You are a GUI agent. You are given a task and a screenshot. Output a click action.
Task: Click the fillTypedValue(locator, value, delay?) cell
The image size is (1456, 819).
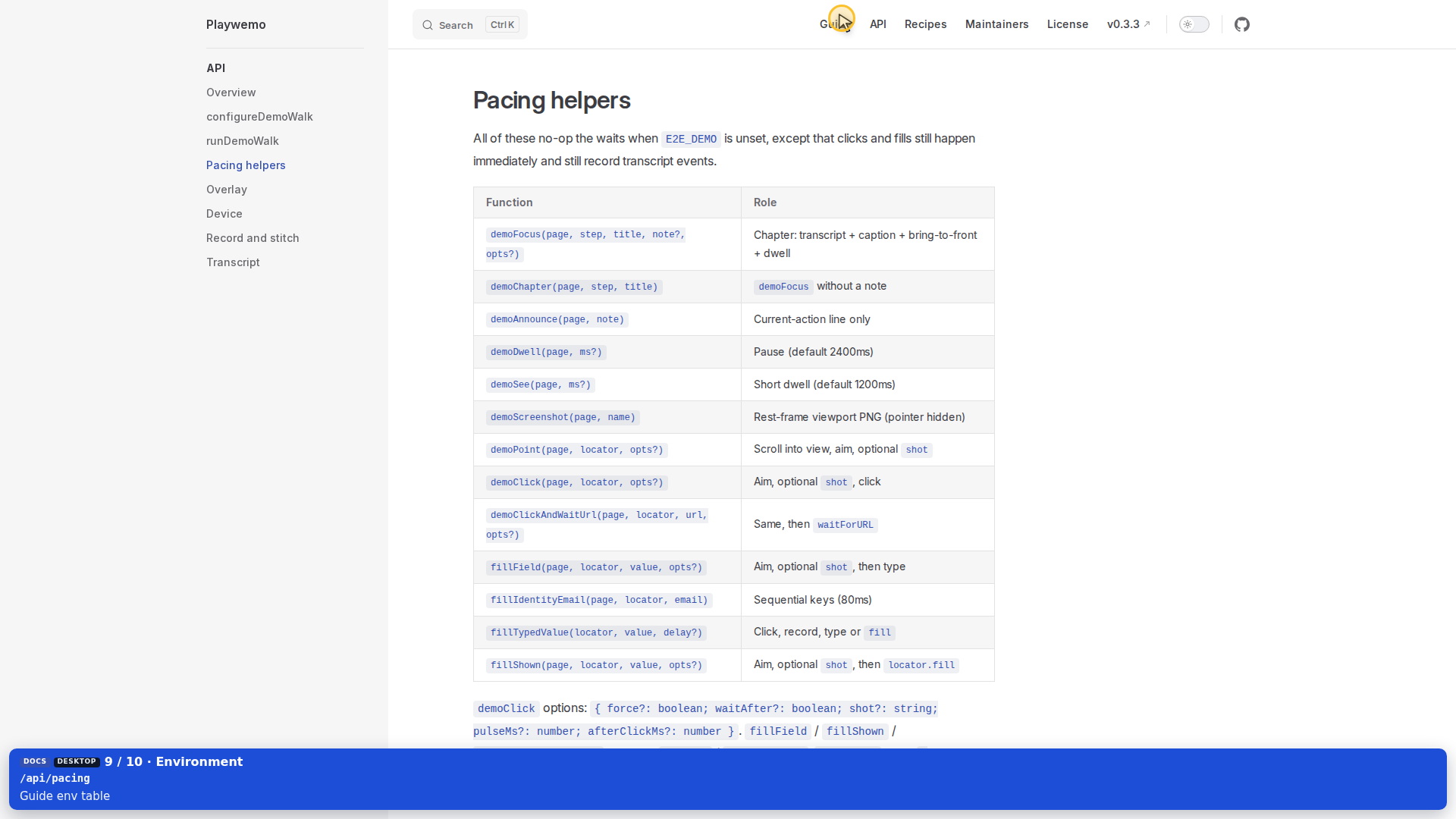607,632
